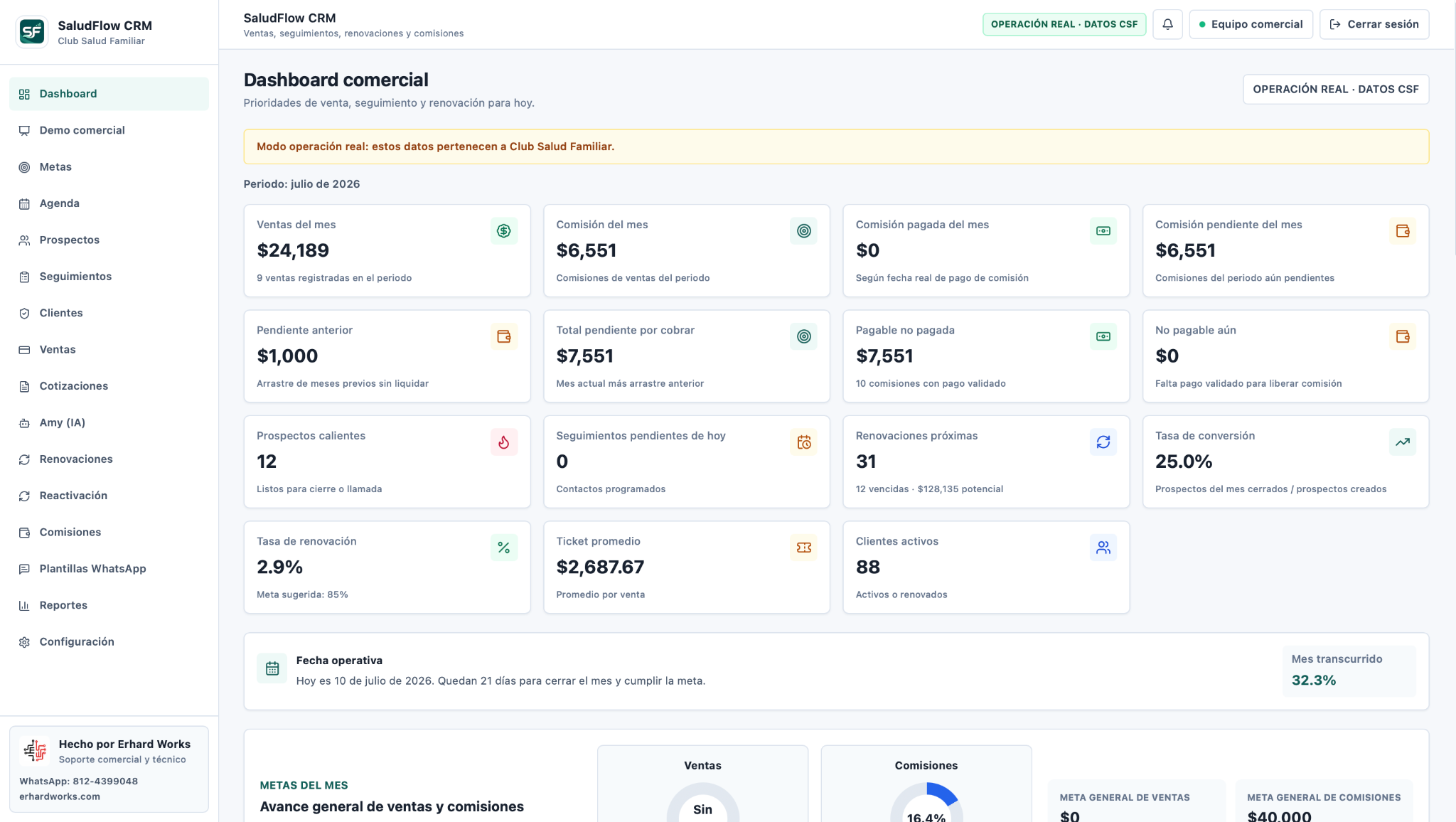
Task: Click the $2,687.67 ticket promedio value
Action: pyautogui.click(x=600, y=567)
